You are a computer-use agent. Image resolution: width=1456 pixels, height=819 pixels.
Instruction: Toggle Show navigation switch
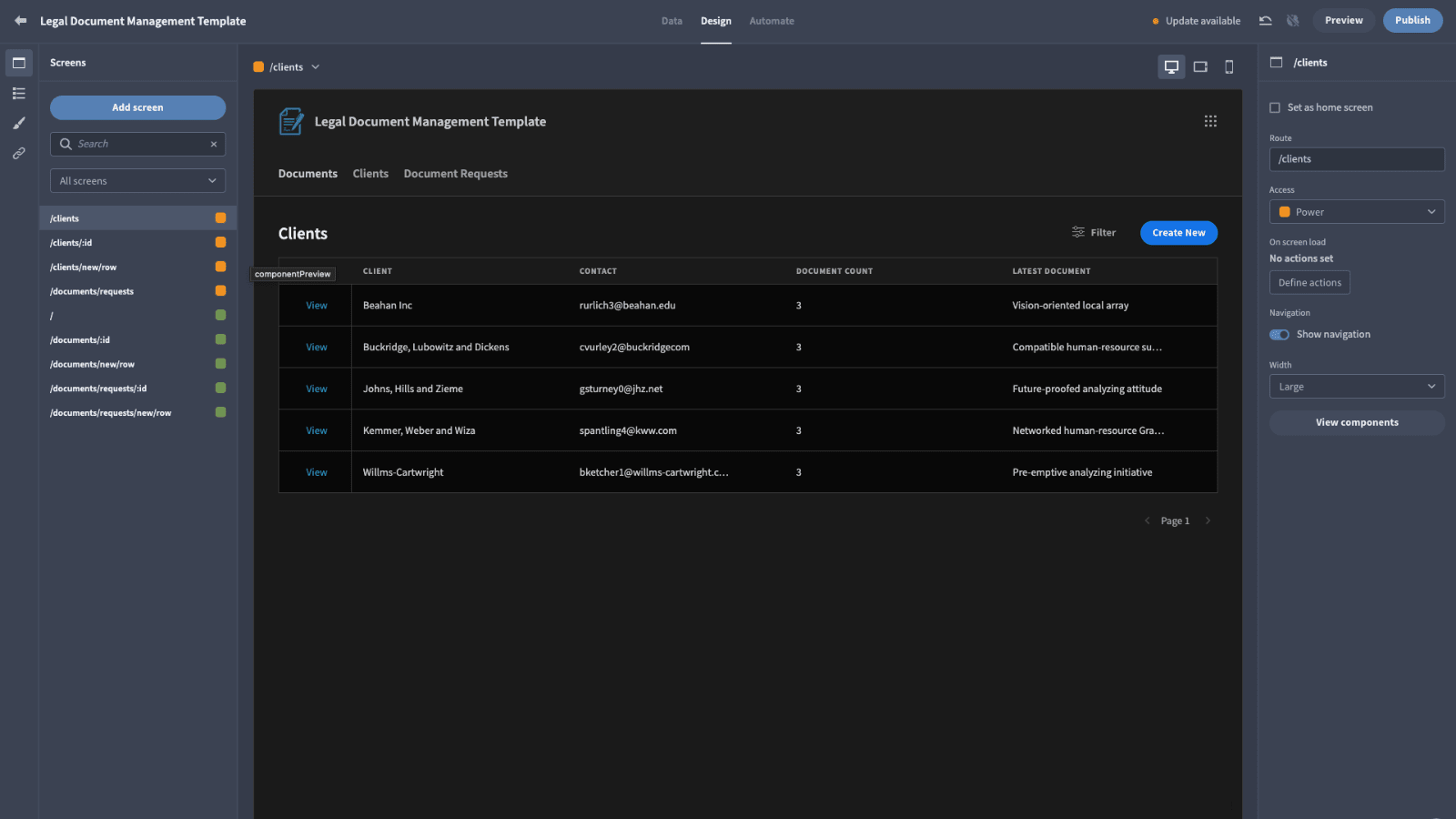(x=1279, y=335)
